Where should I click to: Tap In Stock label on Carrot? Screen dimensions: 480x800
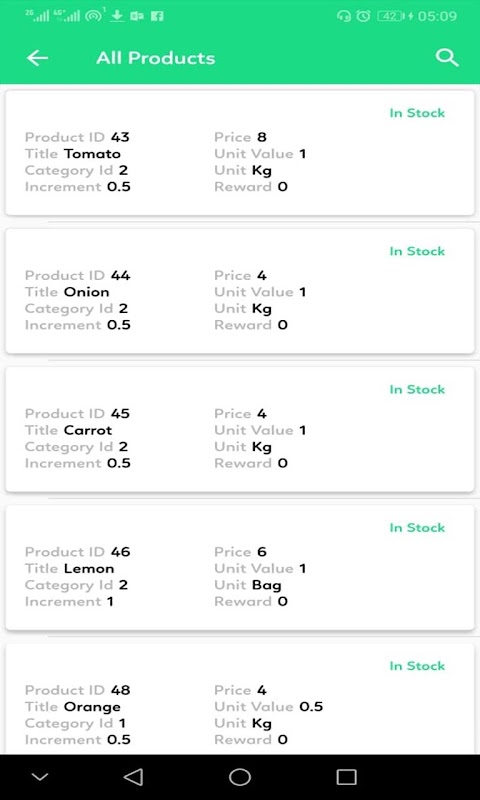click(x=417, y=389)
